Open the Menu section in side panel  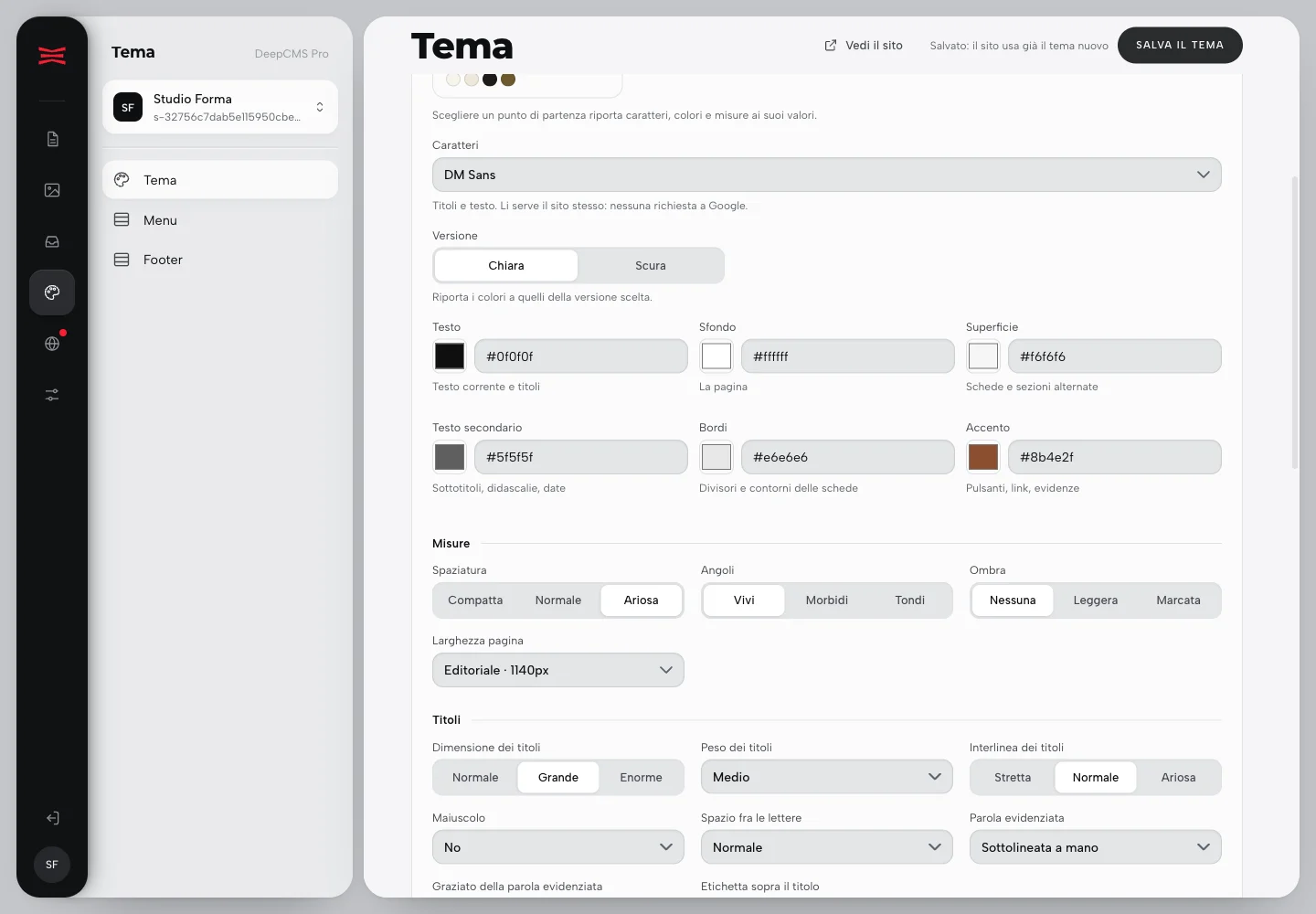(x=220, y=220)
